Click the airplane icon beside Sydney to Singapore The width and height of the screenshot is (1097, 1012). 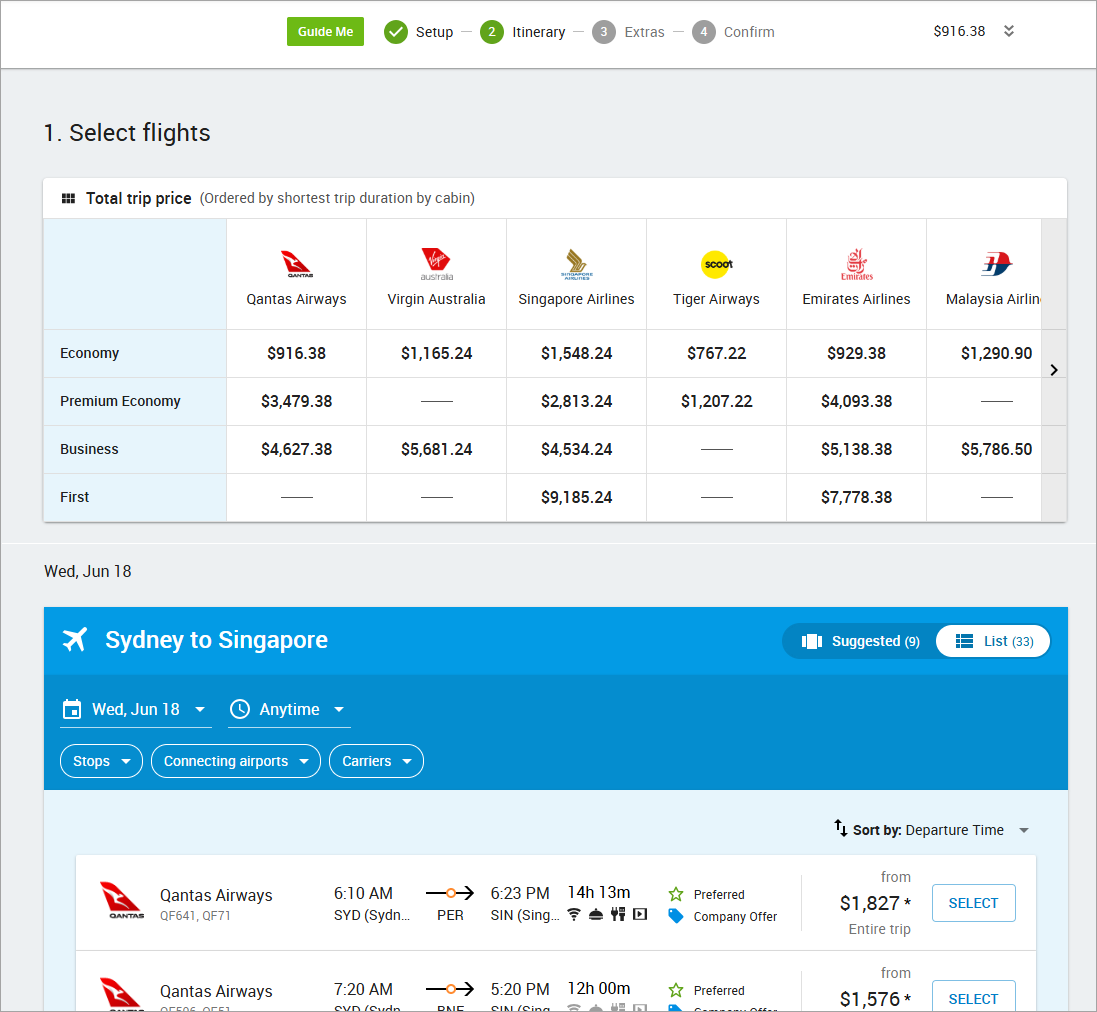click(x=75, y=640)
